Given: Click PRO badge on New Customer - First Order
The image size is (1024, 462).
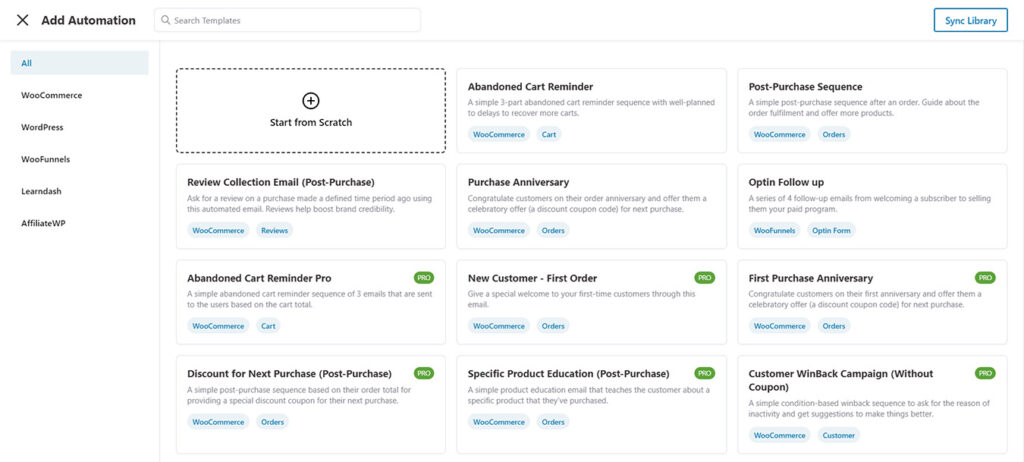Looking at the screenshot, I should click(x=705, y=278).
